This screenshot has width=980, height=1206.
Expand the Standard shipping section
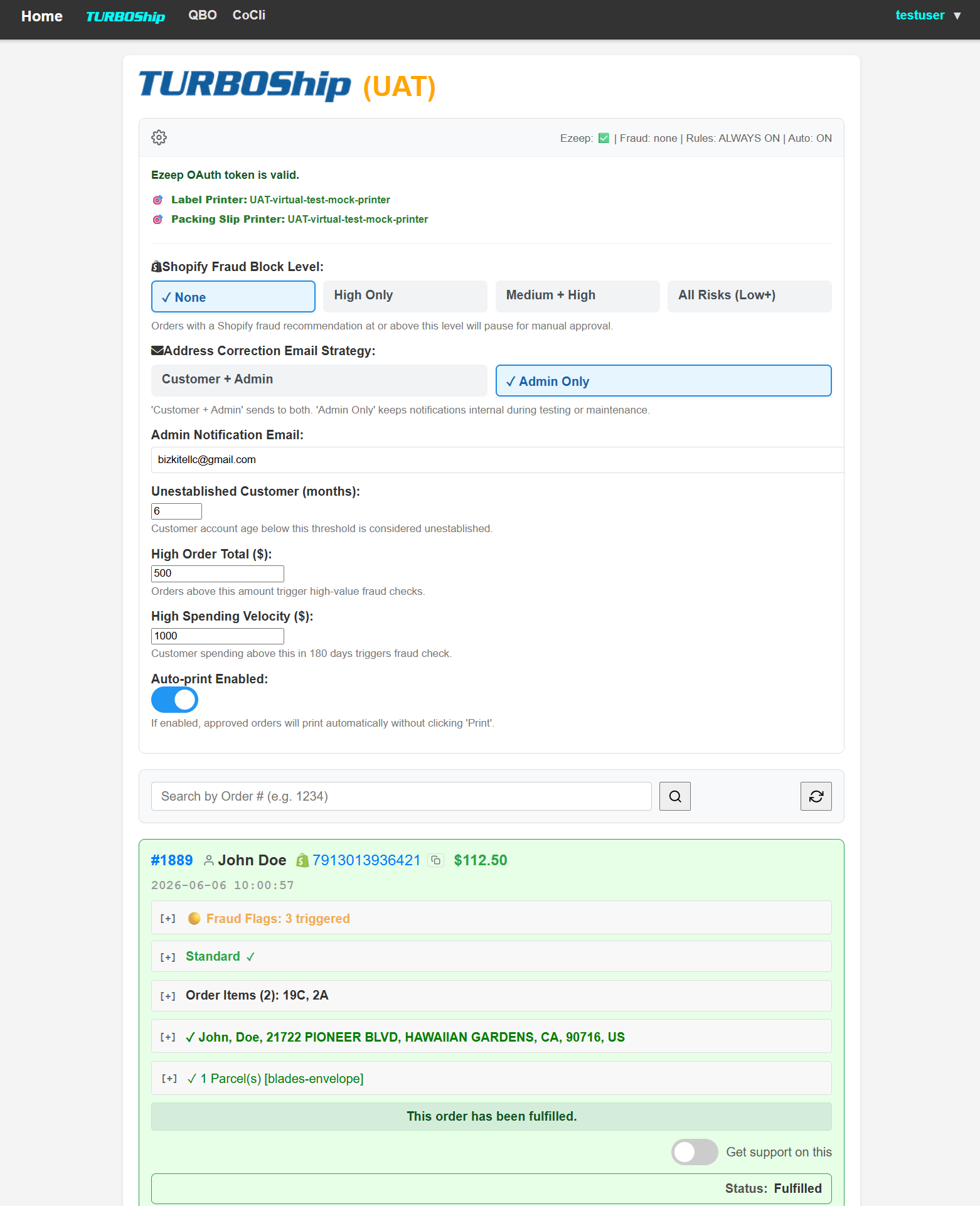pyautogui.click(x=491, y=956)
